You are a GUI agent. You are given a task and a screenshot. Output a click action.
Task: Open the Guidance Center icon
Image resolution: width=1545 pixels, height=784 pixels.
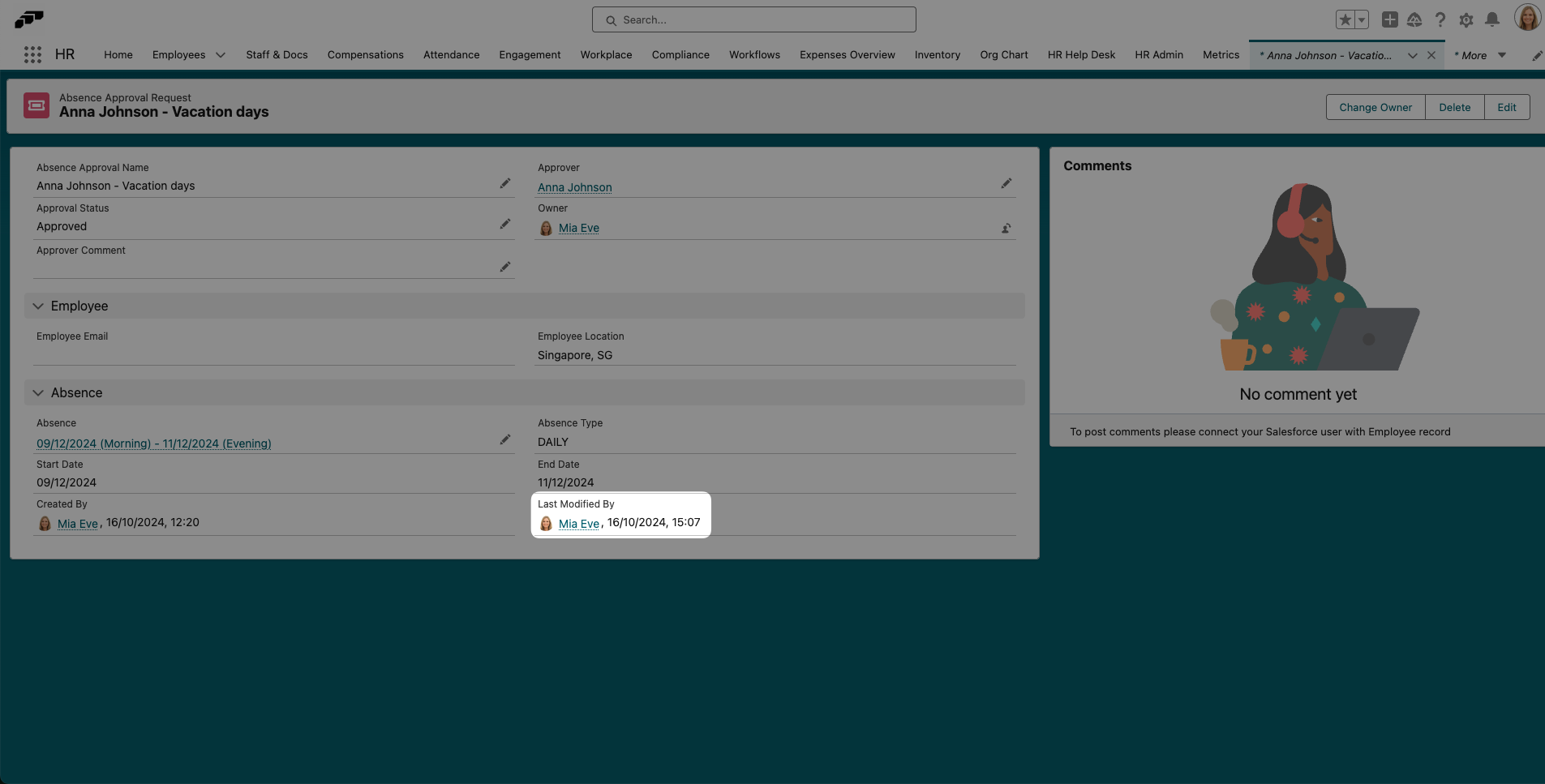pyautogui.click(x=1414, y=19)
